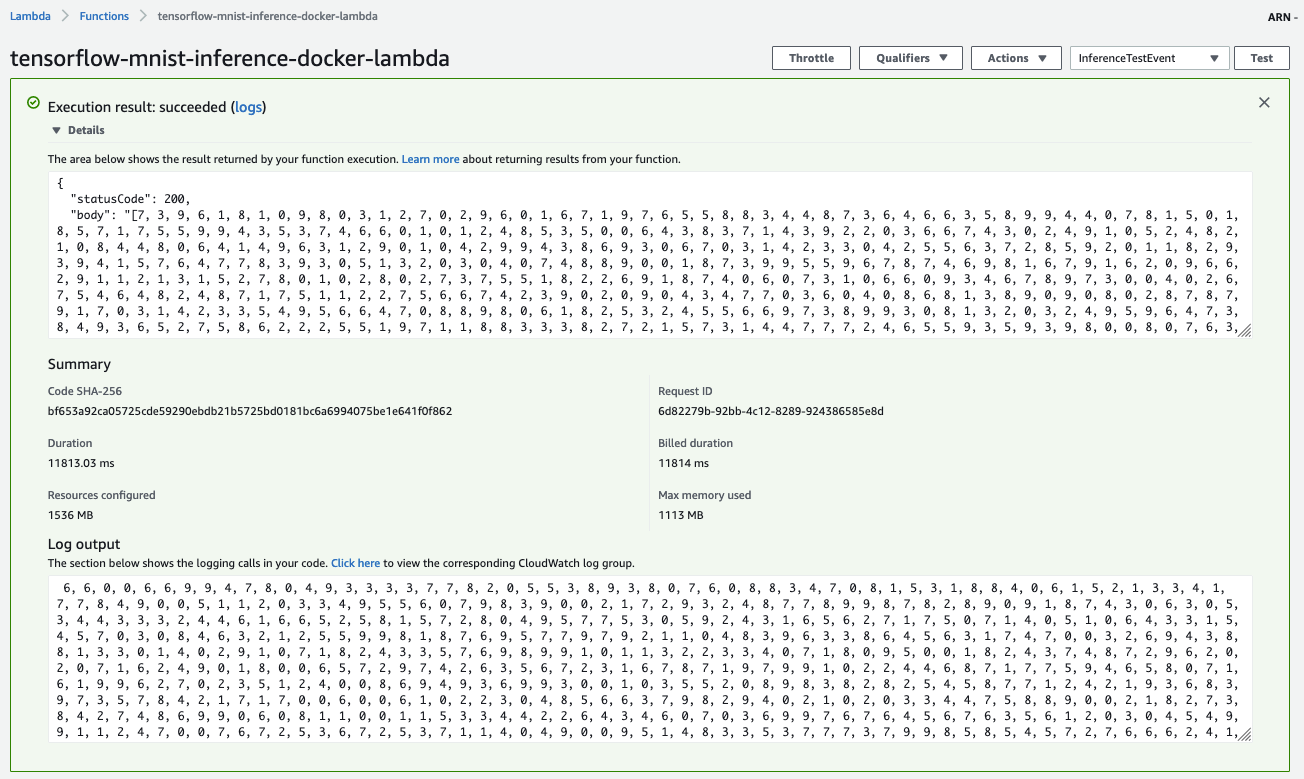Click the resize handle of log output box
Viewport: 1304px width, 779px height.
1244,734
